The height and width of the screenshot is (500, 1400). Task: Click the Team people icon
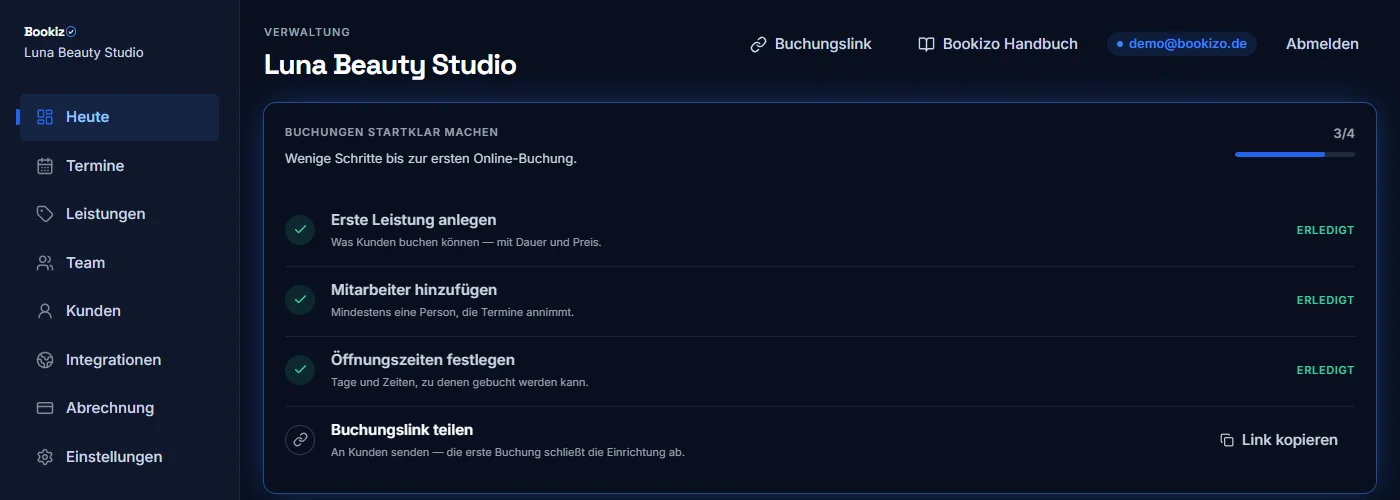click(45, 263)
